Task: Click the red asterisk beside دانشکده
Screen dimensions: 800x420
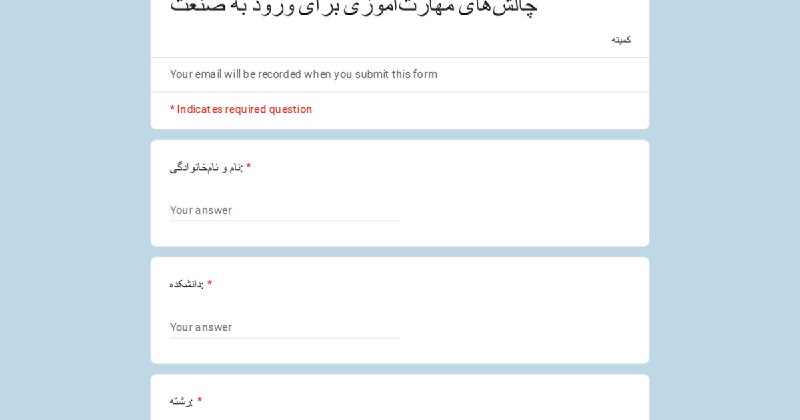Action: click(x=209, y=284)
